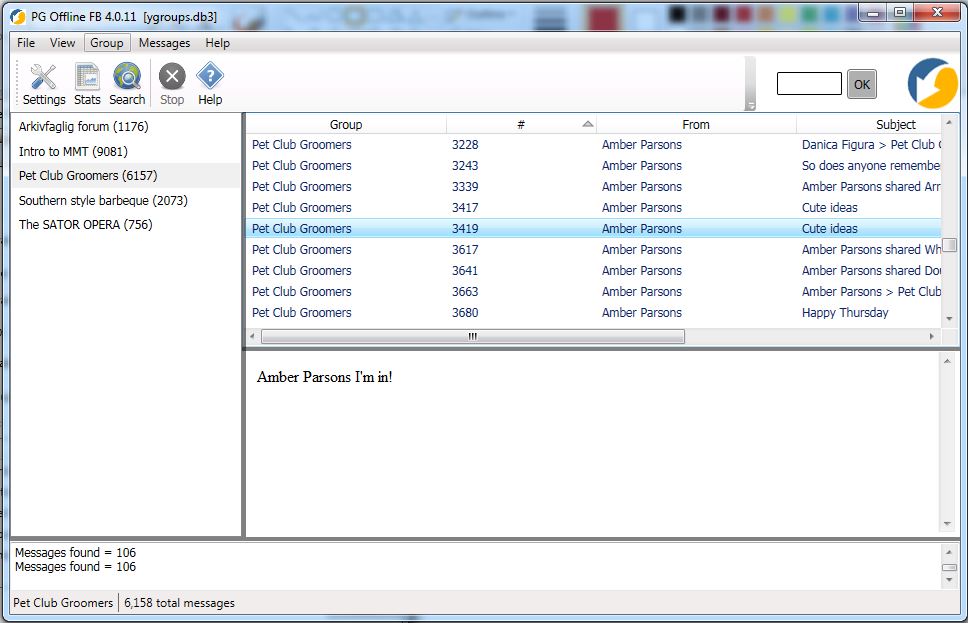Select Arkivfaglig forum group

click(83, 127)
